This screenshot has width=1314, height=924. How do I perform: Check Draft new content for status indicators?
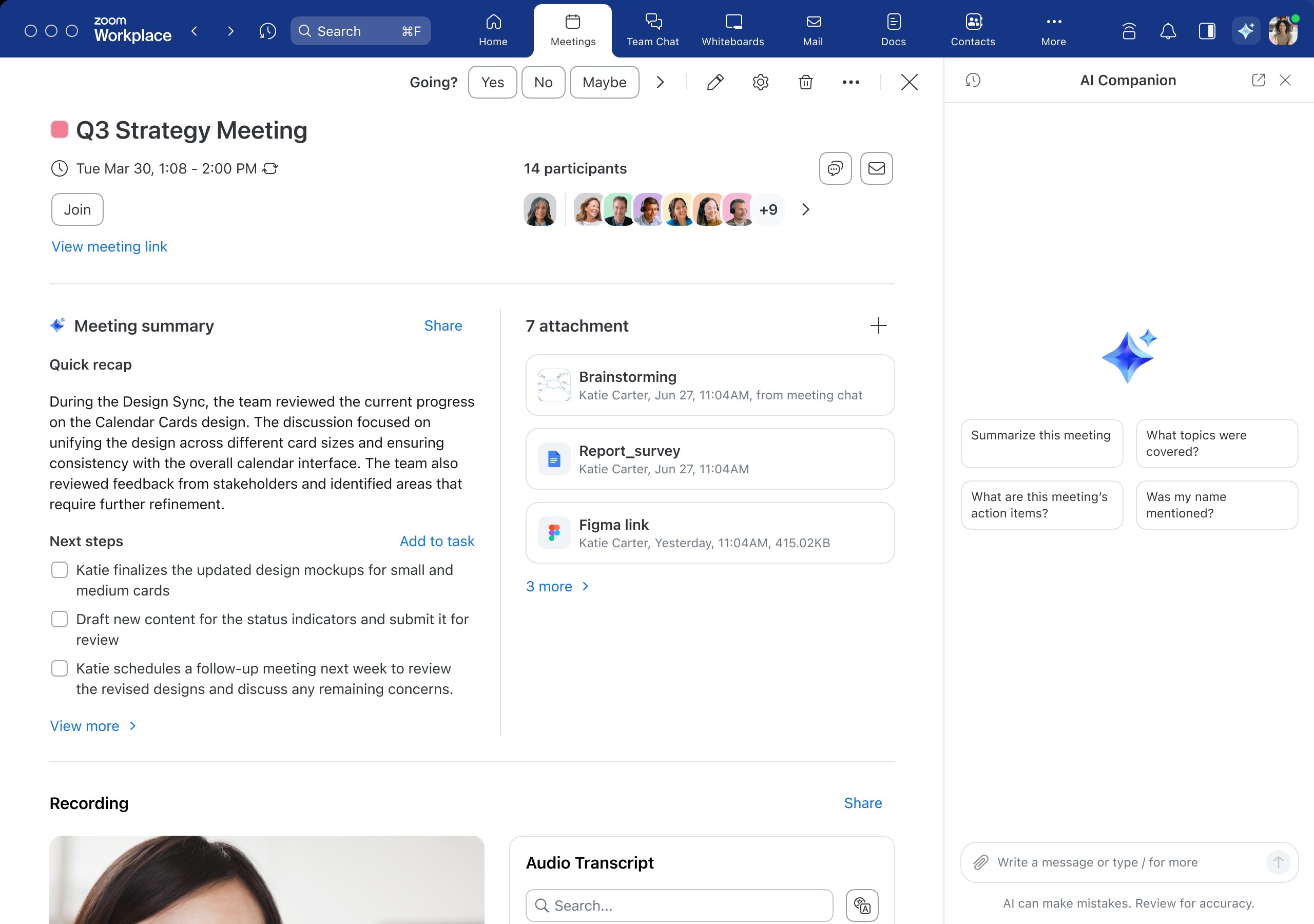[x=60, y=619]
